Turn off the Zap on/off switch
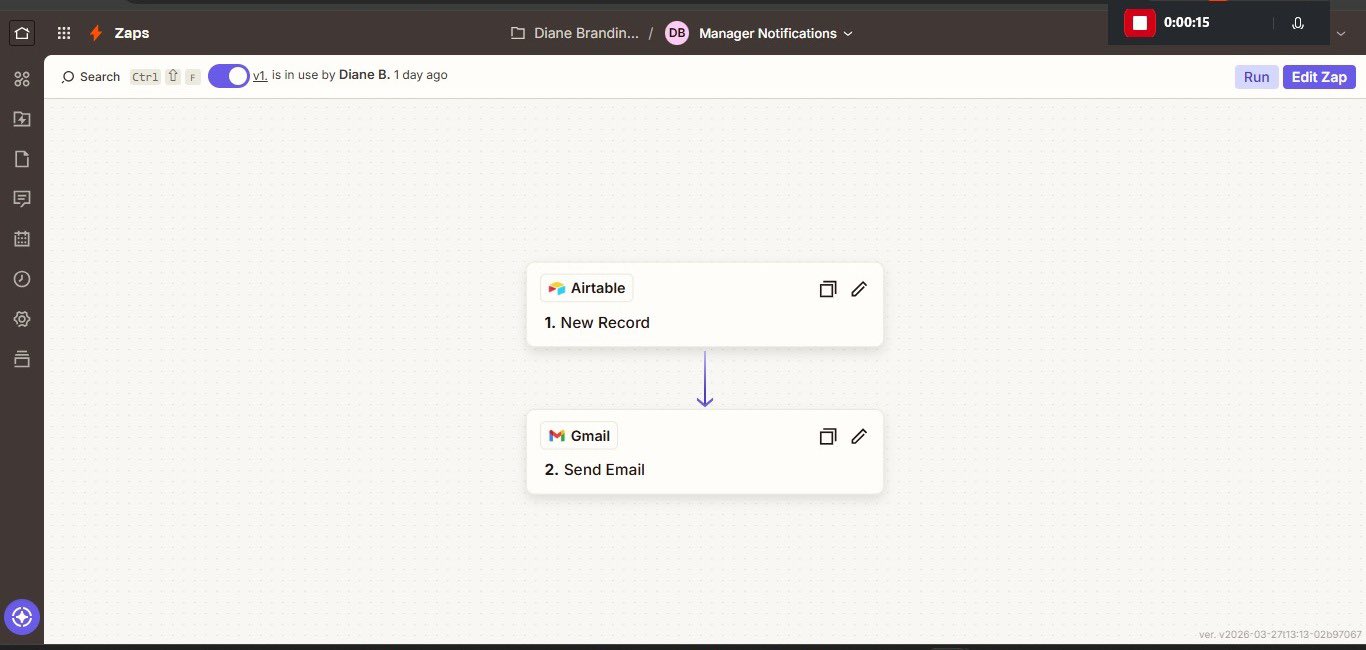1366x650 pixels. [228, 76]
